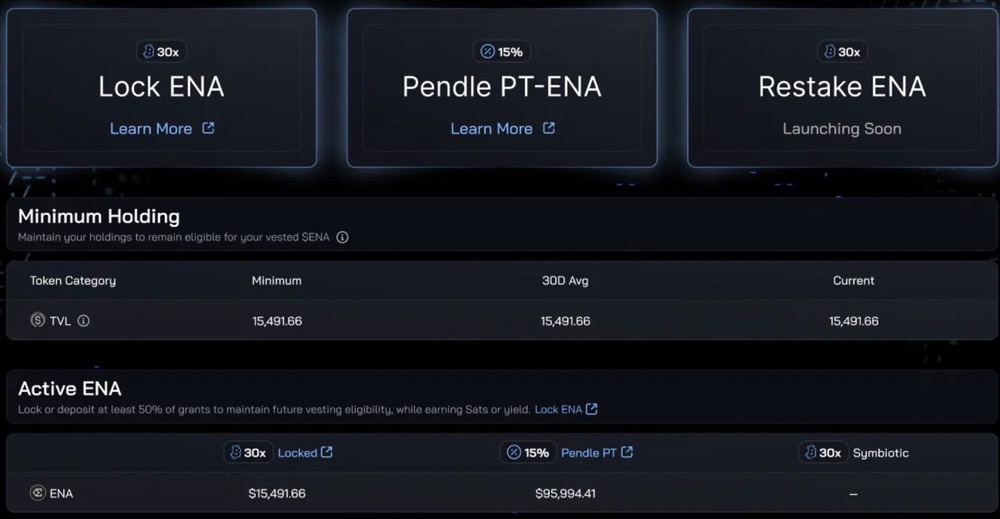Click the 30x badge beside Symbiotic
Image resolution: width=1000 pixels, height=519 pixels.
click(822, 453)
